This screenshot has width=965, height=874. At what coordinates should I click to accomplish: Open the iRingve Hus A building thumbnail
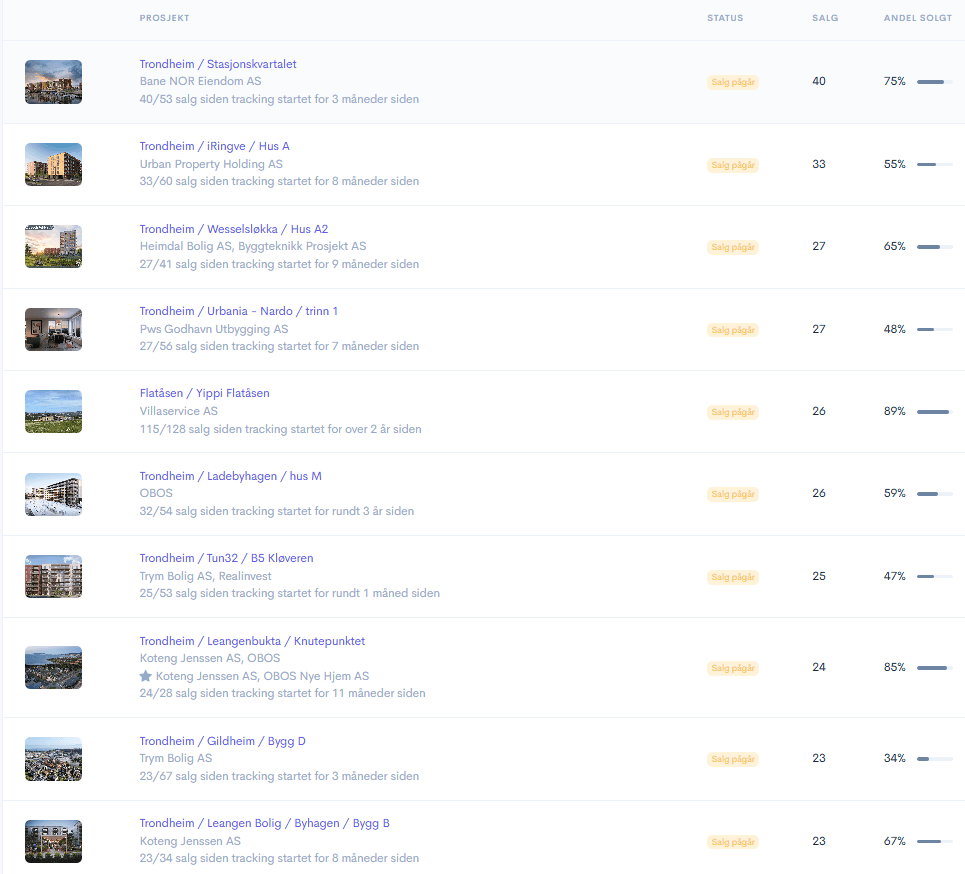click(x=54, y=164)
